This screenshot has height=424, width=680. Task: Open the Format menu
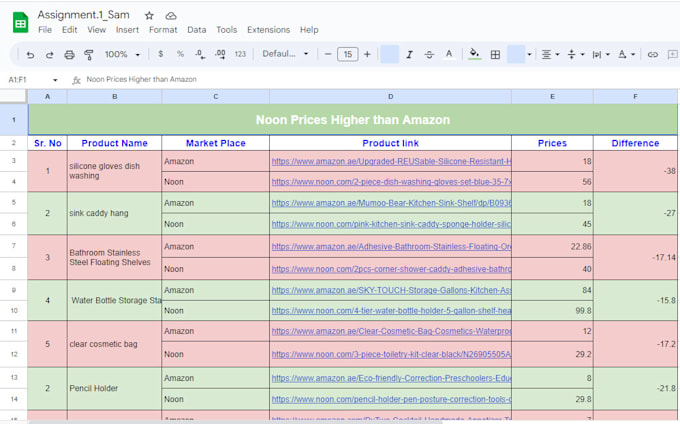tap(163, 30)
